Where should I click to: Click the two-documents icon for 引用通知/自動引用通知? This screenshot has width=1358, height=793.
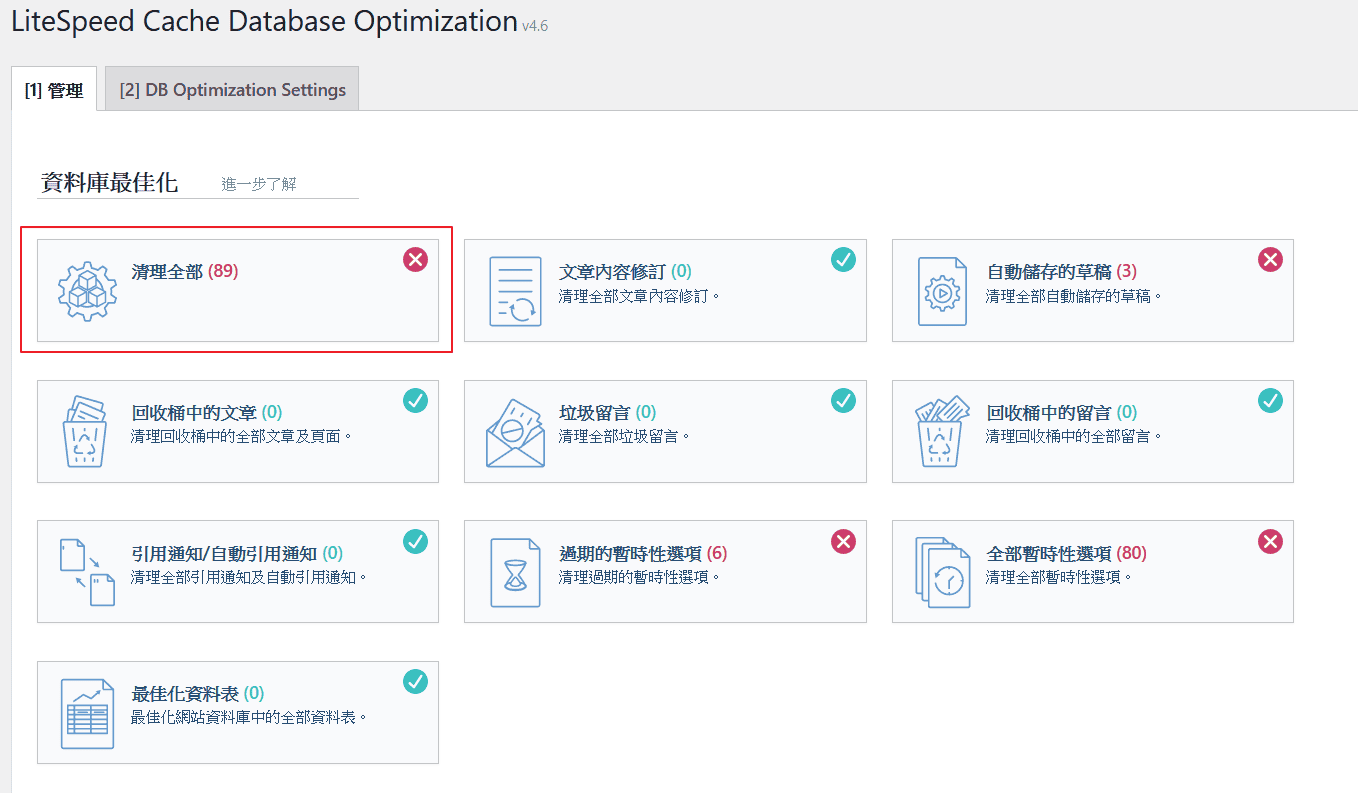point(88,572)
